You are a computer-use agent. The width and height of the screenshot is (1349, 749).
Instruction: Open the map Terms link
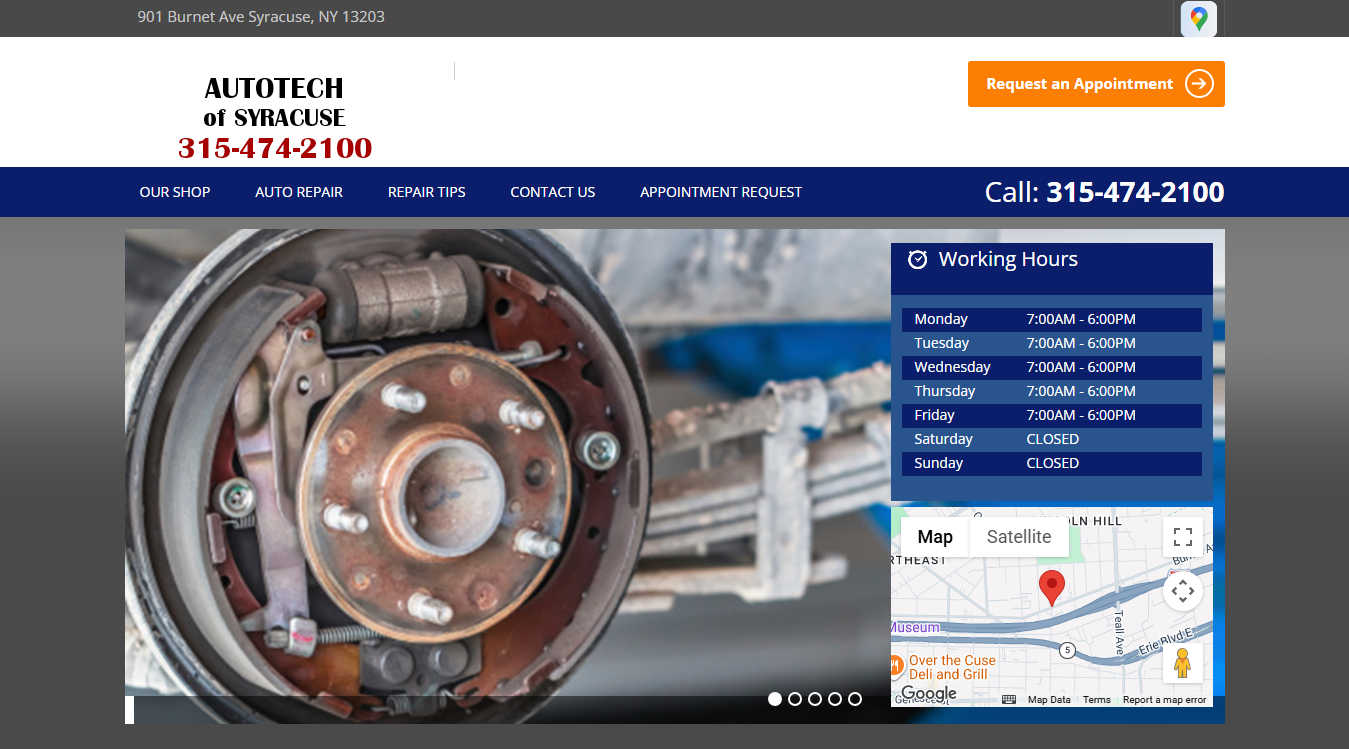1097,700
